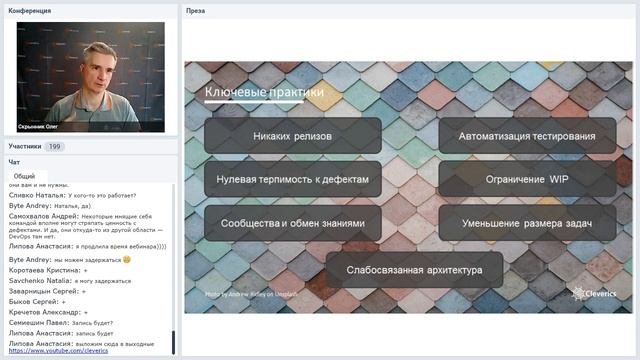Image resolution: width=640 pixels, height=360 pixels.
Task: Click the Нулевая терпимость к дефектам box
Action: click(x=293, y=179)
